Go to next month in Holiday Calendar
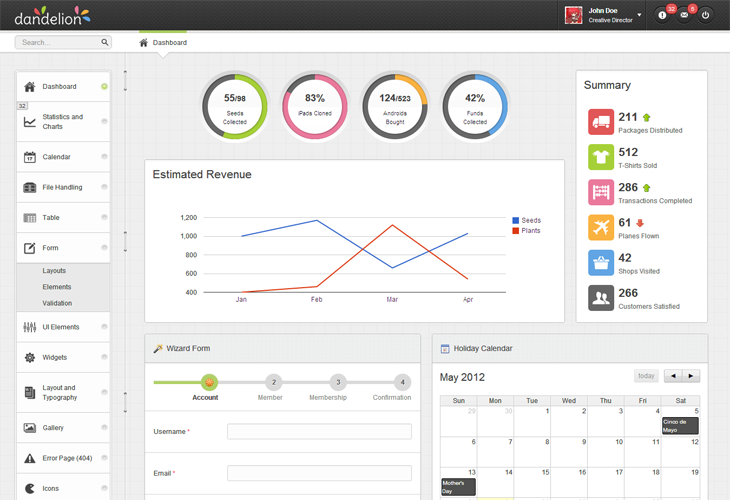The image size is (730, 500). click(690, 376)
